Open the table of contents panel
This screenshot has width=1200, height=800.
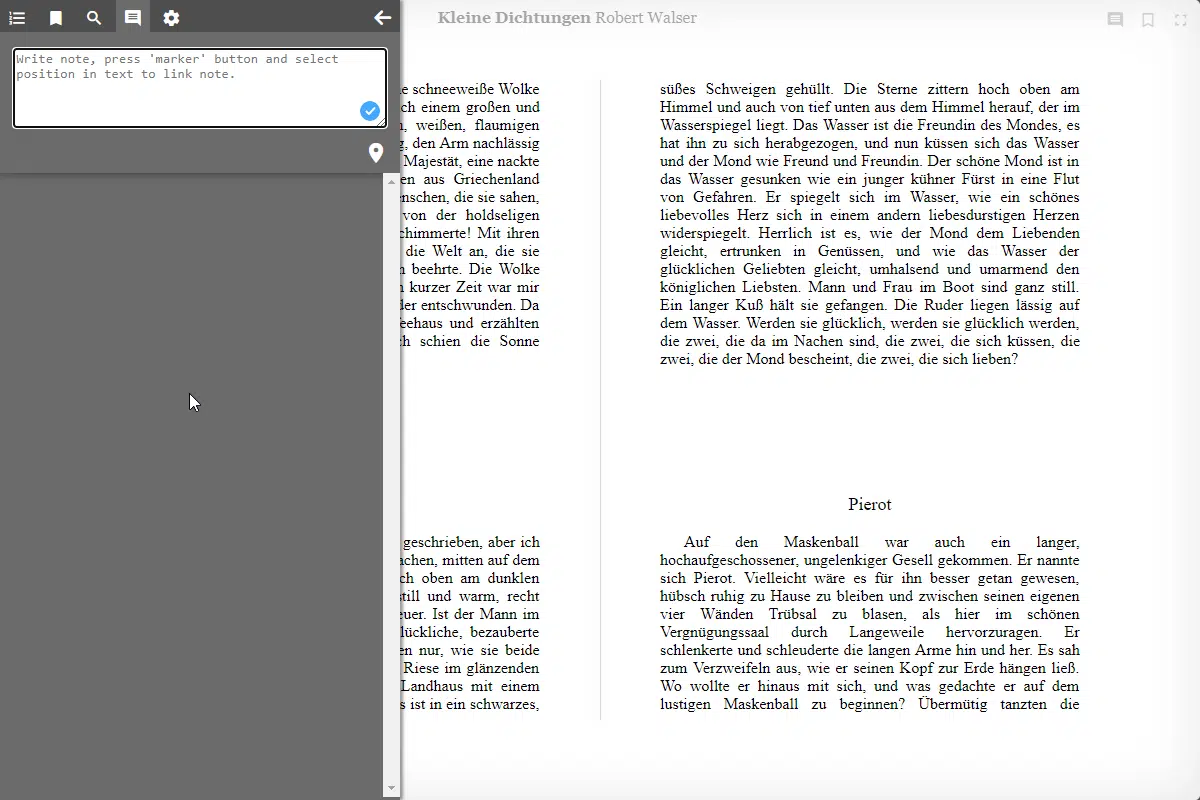17,18
